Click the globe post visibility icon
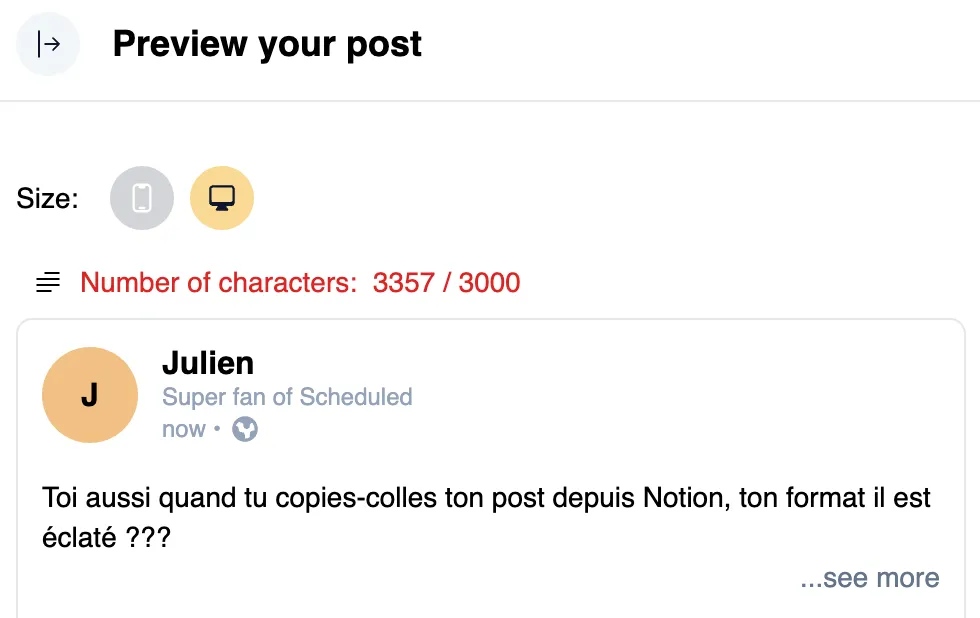This screenshot has height=618, width=980. pyautogui.click(x=243, y=428)
